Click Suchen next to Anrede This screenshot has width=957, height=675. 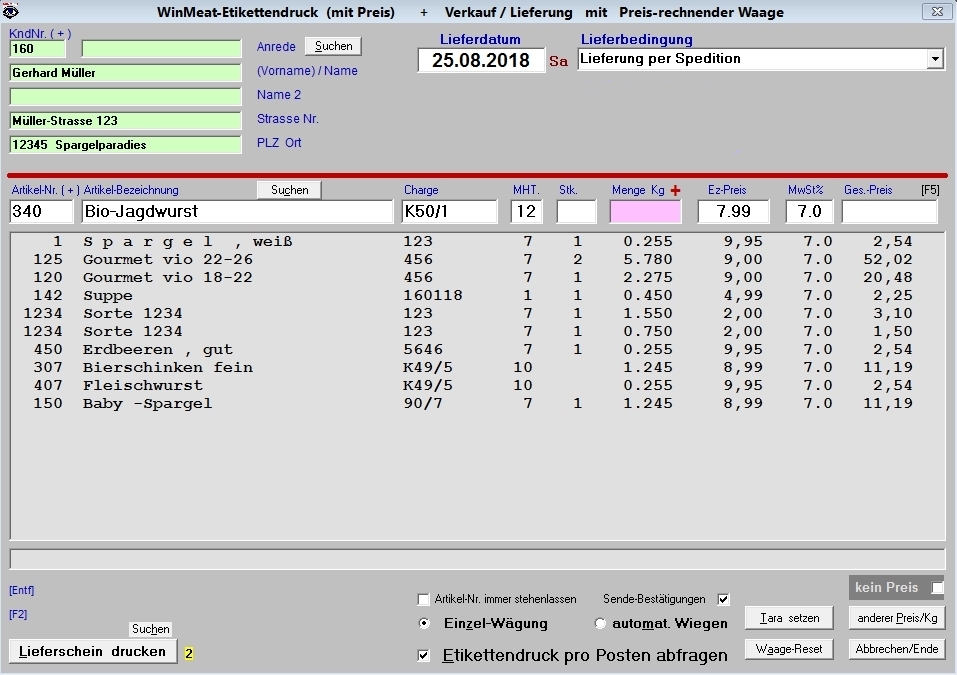point(333,46)
